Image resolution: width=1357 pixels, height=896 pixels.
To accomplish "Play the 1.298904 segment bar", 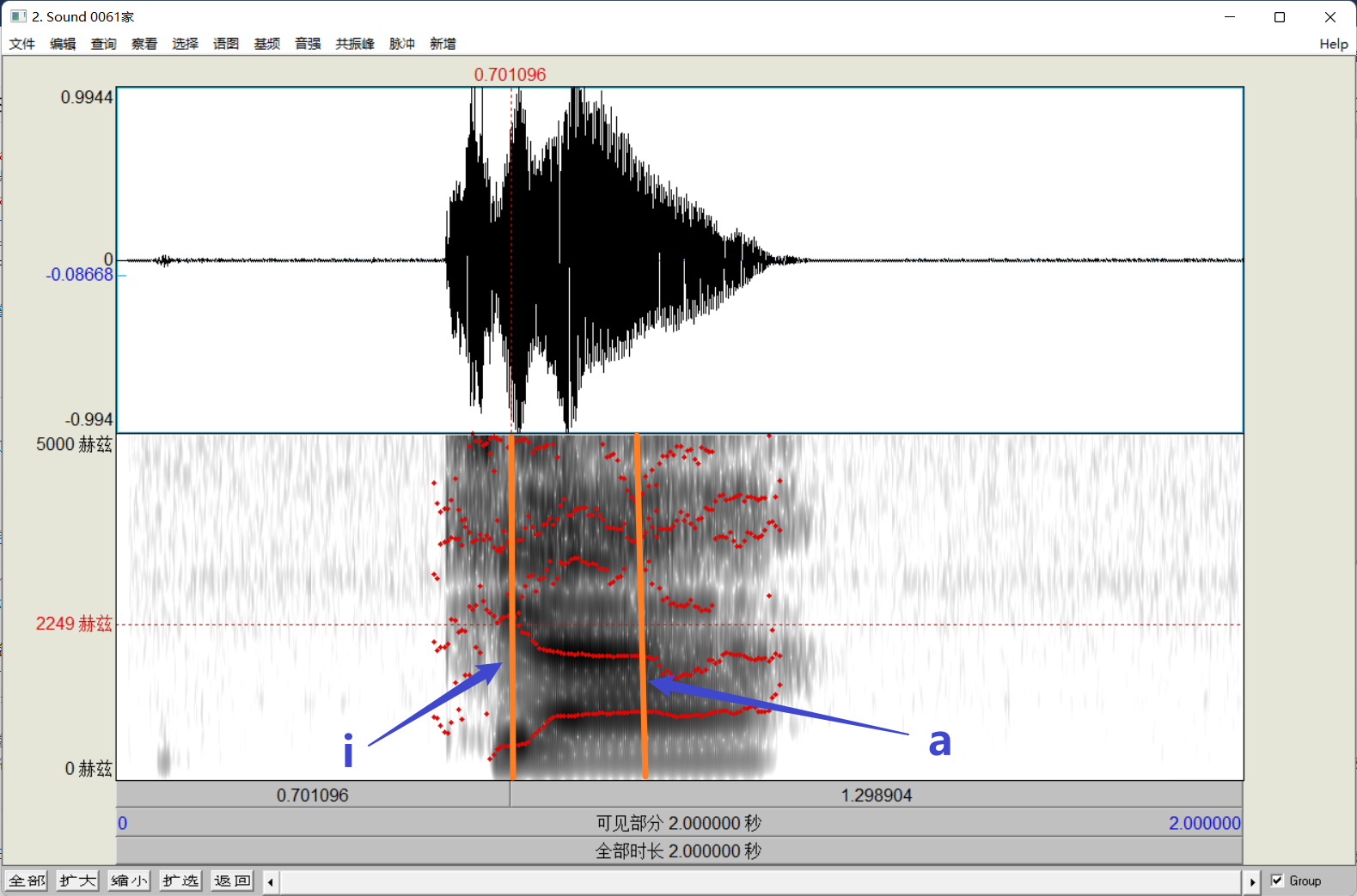I will coord(877,795).
